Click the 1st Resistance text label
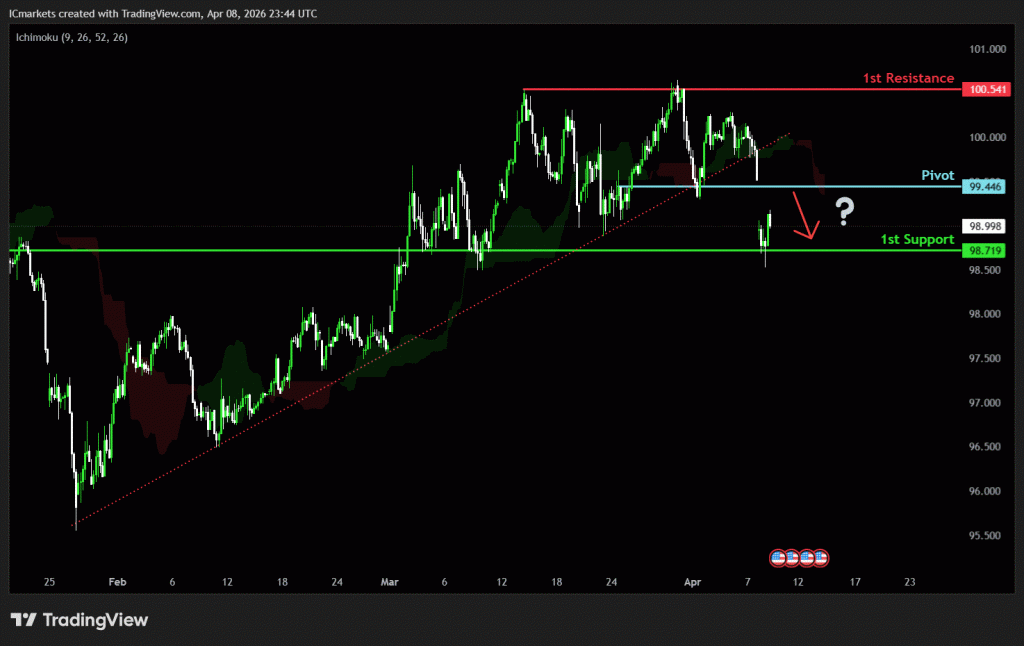 click(x=907, y=78)
